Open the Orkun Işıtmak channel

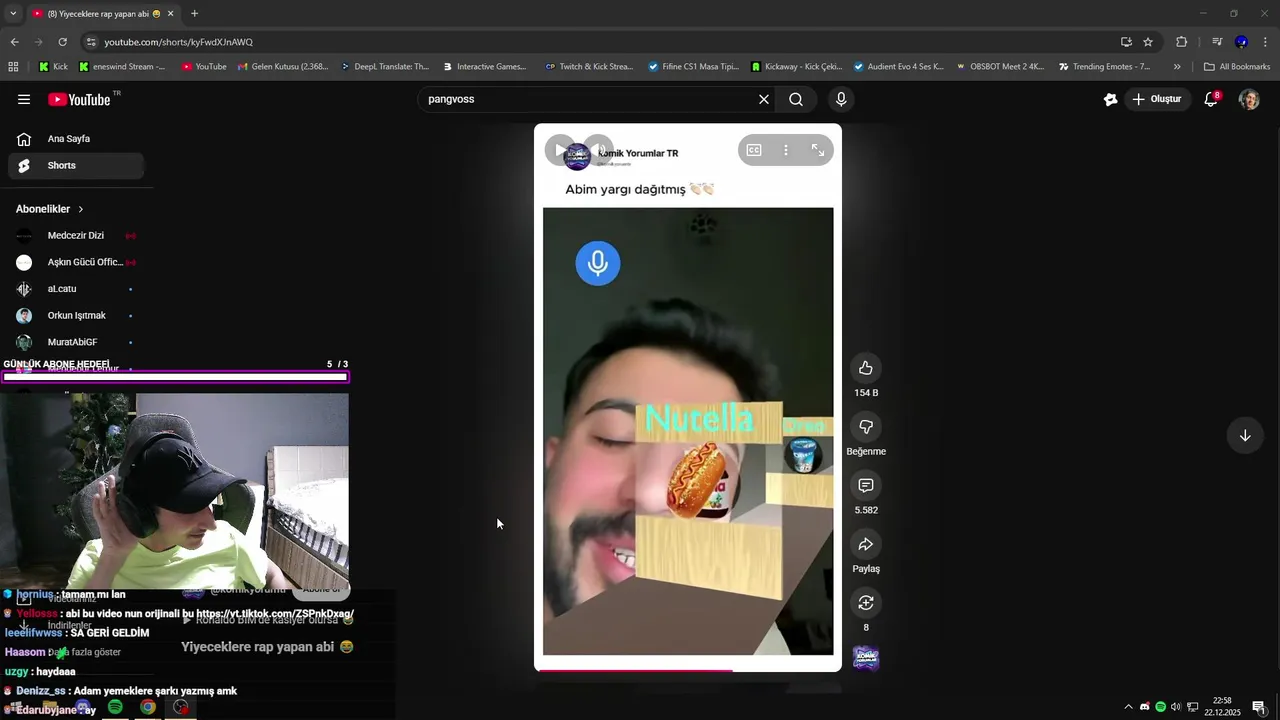pos(76,315)
